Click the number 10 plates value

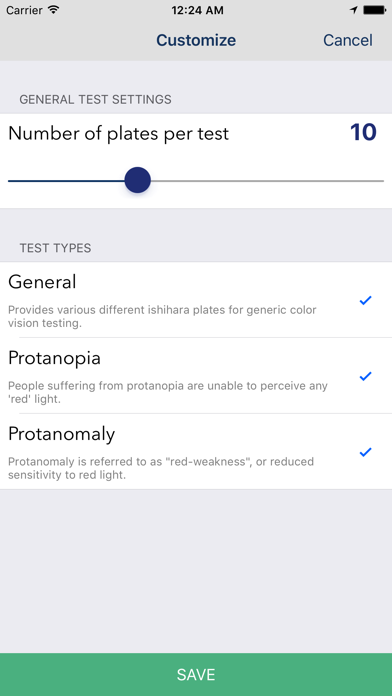(364, 132)
